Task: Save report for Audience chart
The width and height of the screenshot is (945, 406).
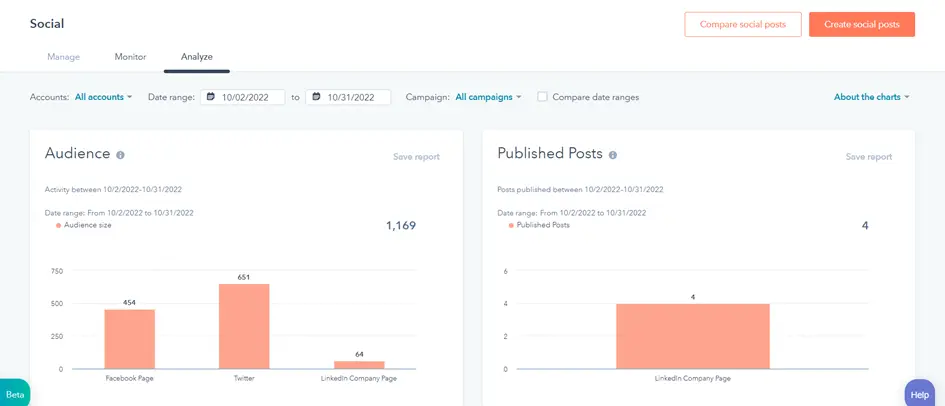Action: pos(416,157)
